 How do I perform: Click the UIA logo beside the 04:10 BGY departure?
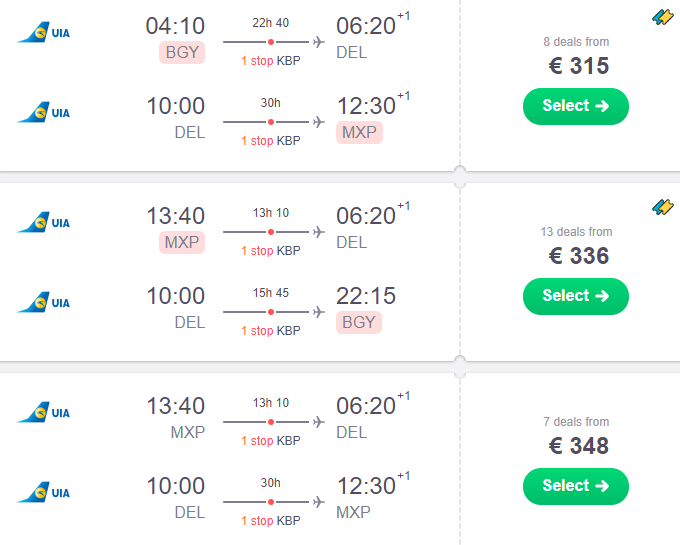pyautogui.click(x=44, y=32)
